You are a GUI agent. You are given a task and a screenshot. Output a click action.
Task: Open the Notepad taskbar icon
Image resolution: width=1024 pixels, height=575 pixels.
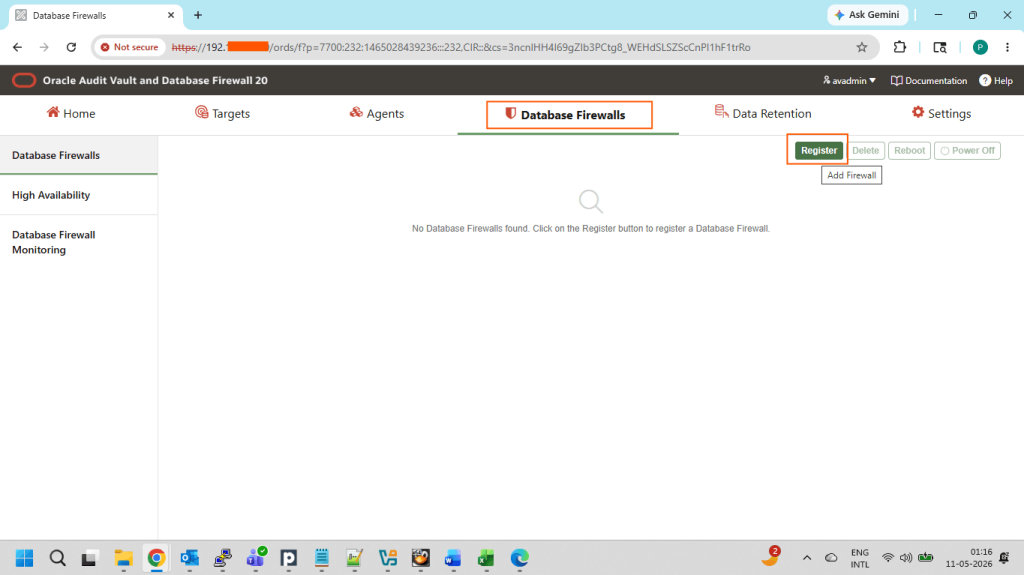click(x=321, y=558)
